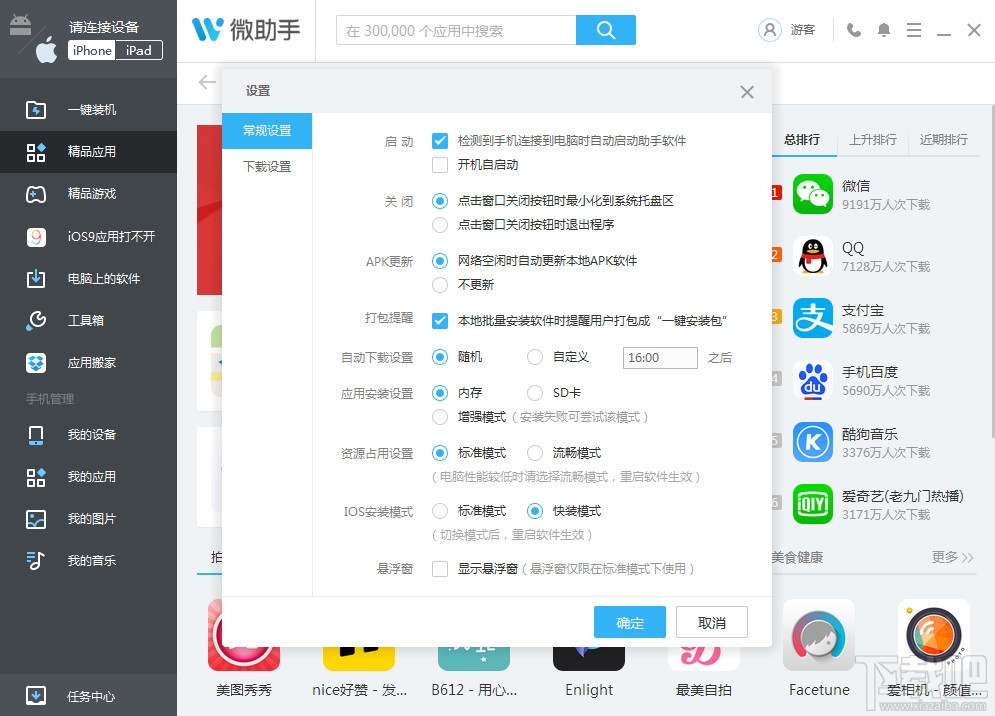This screenshot has width=995, height=716.
Task: Switch to the 下载设置 tab
Action: 268,166
